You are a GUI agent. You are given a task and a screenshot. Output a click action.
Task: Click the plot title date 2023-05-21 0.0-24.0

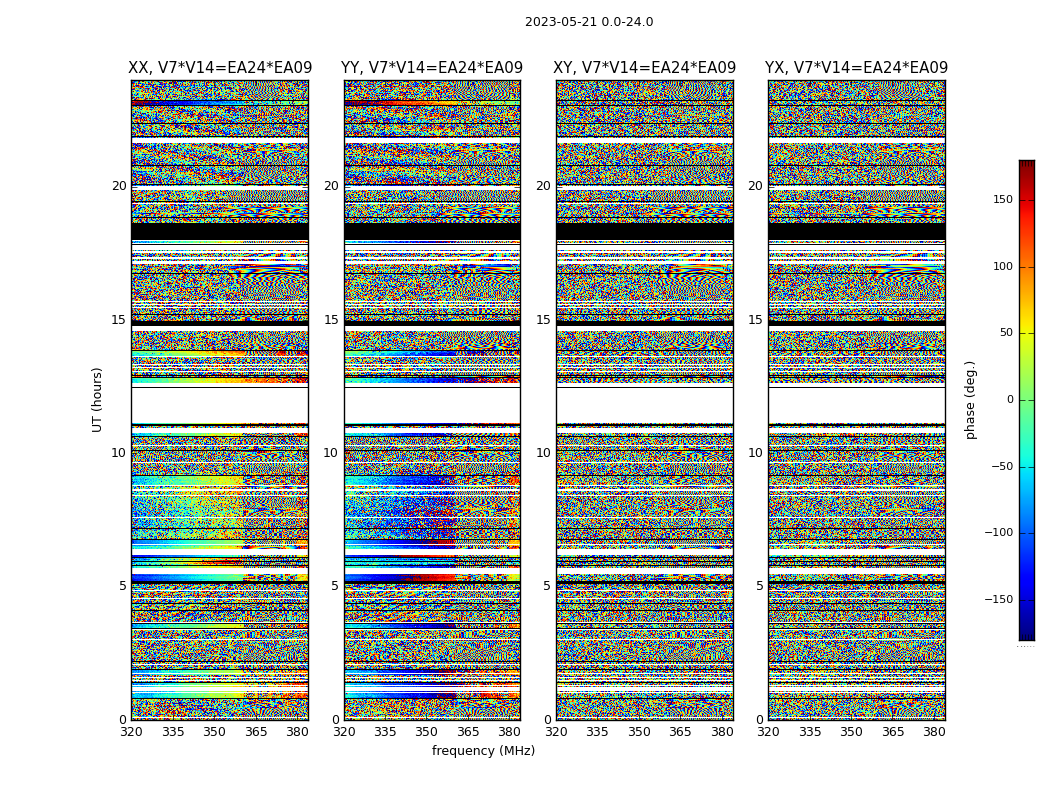[589, 22]
